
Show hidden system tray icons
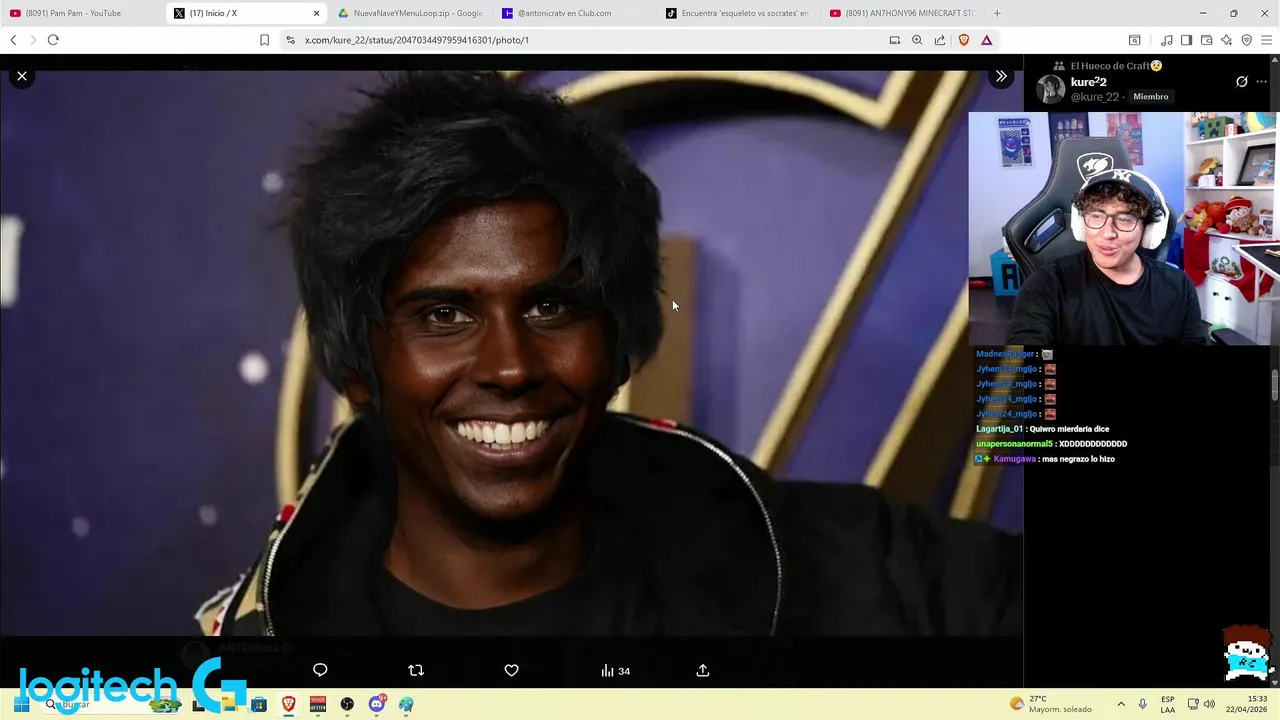pos(1121,704)
